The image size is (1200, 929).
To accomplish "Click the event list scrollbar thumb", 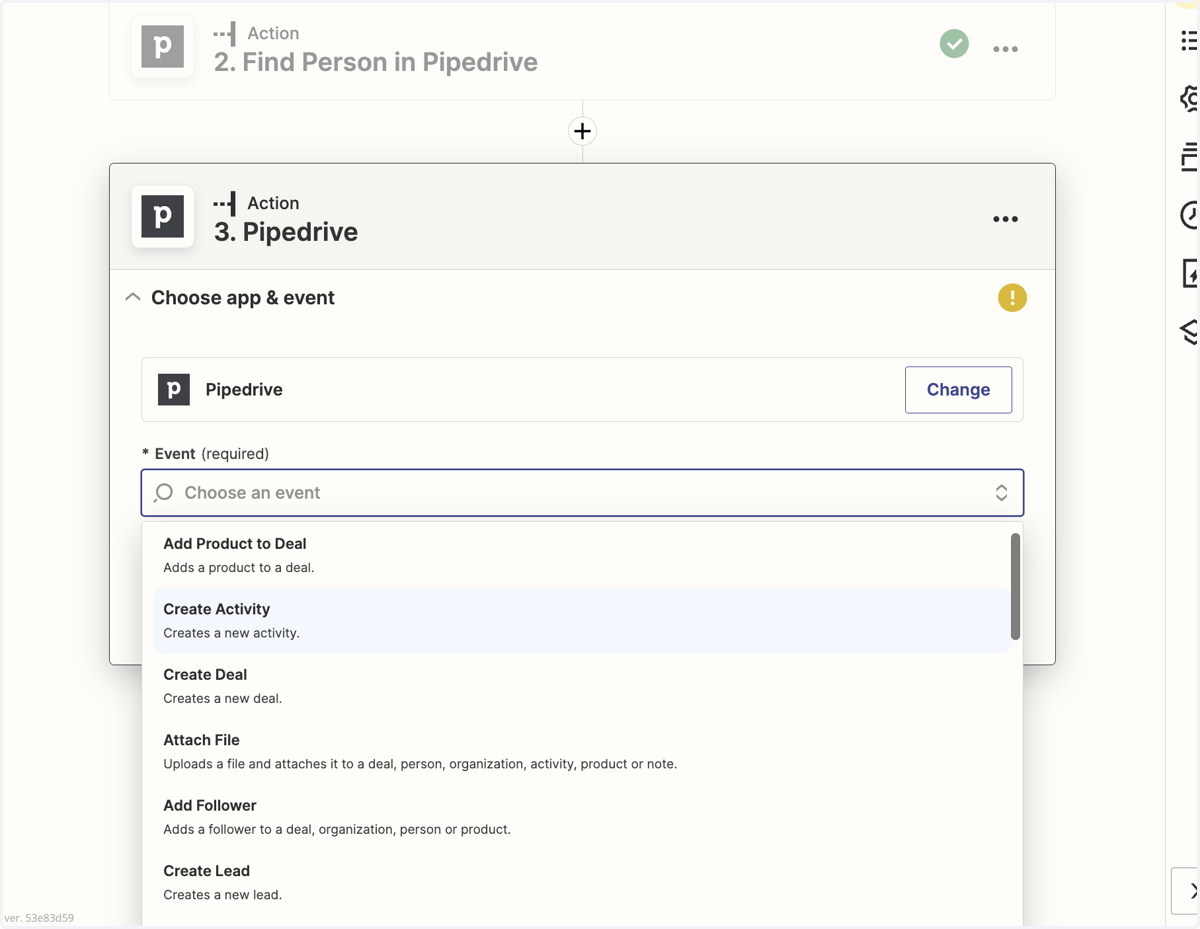I will click(1015, 586).
